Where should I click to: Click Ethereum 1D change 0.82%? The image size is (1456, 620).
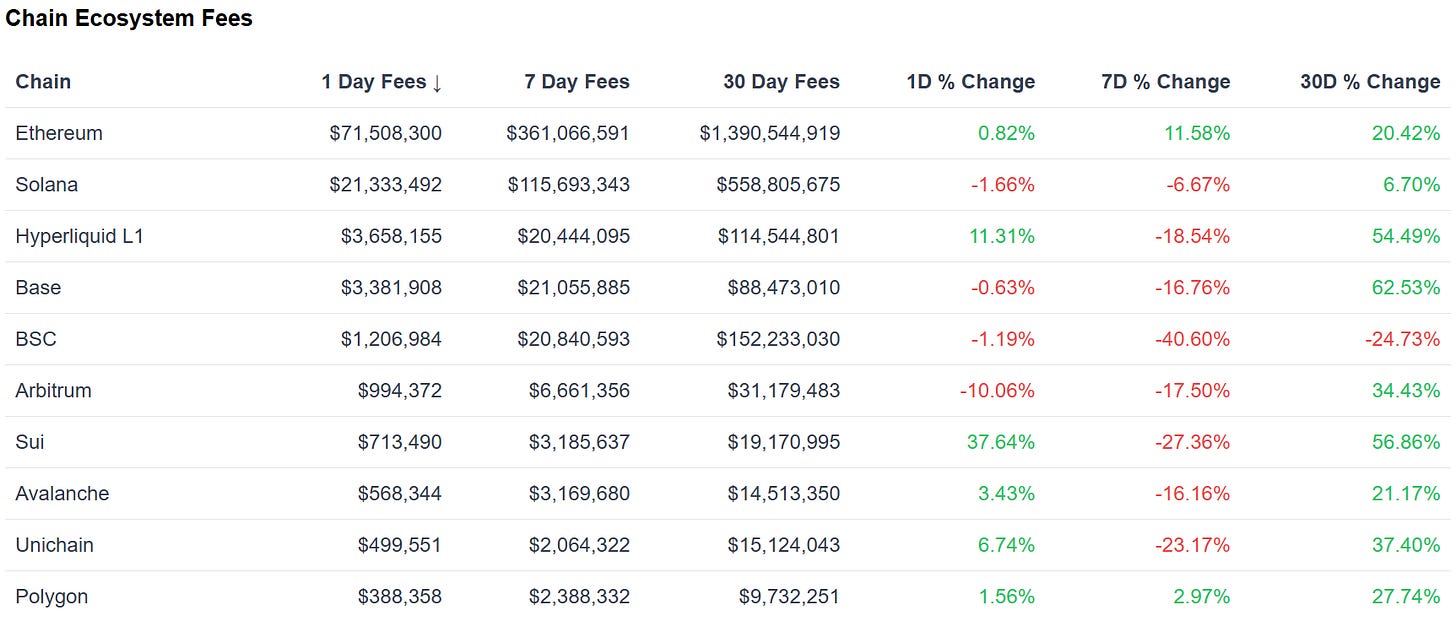point(1007,134)
